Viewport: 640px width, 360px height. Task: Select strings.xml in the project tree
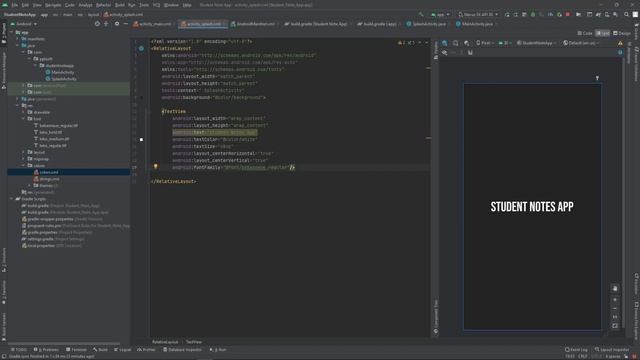click(x=49, y=179)
